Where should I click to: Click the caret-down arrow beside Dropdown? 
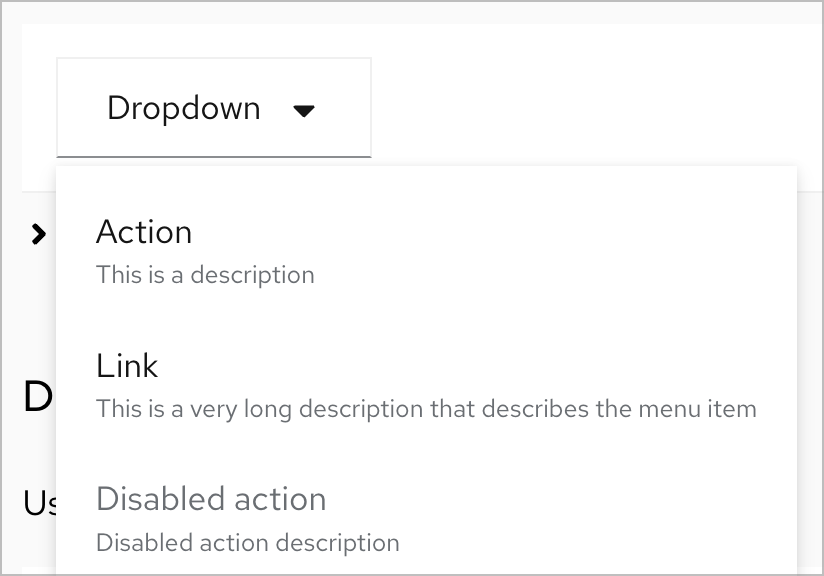tap(305, 110)
